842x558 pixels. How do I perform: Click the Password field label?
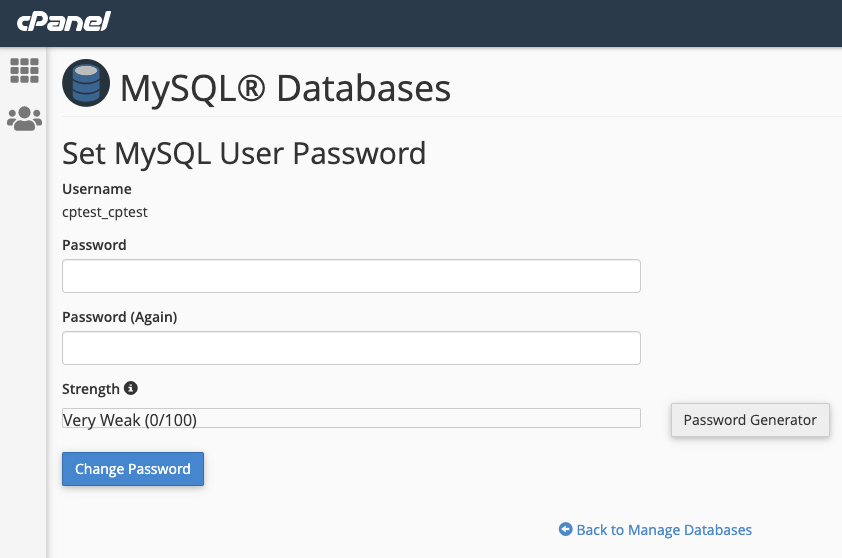pos(95,245)
